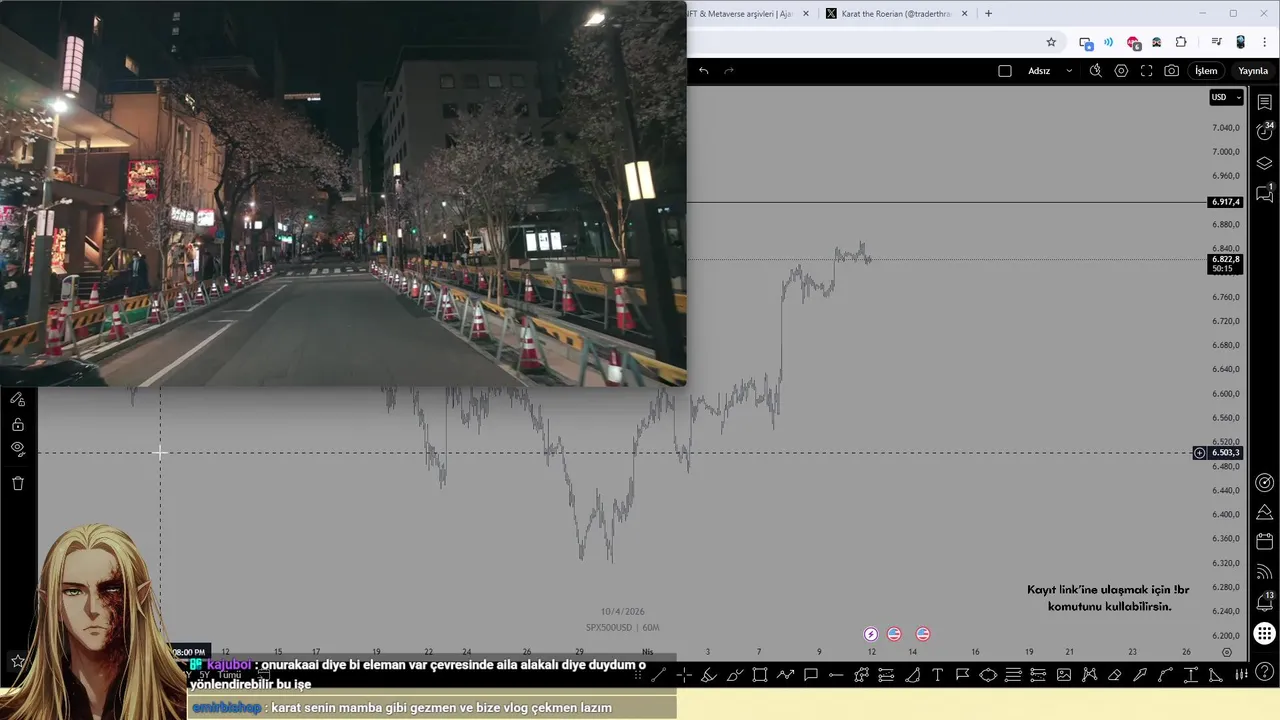Open the help question mark icon

tap(1264, 672)
